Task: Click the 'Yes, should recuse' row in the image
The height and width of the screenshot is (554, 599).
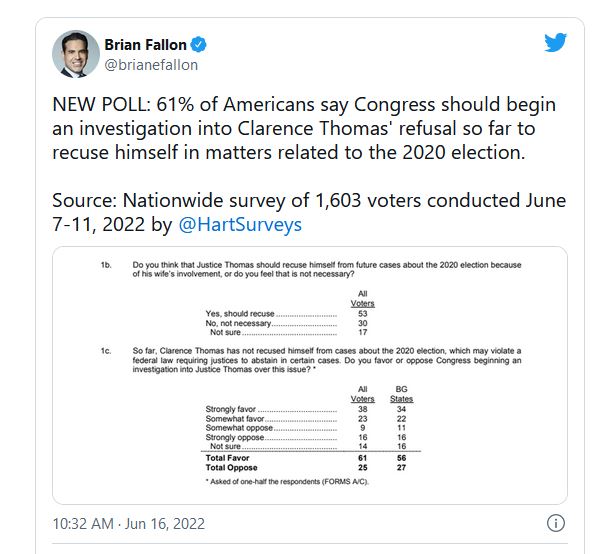Action: (287, 314)
